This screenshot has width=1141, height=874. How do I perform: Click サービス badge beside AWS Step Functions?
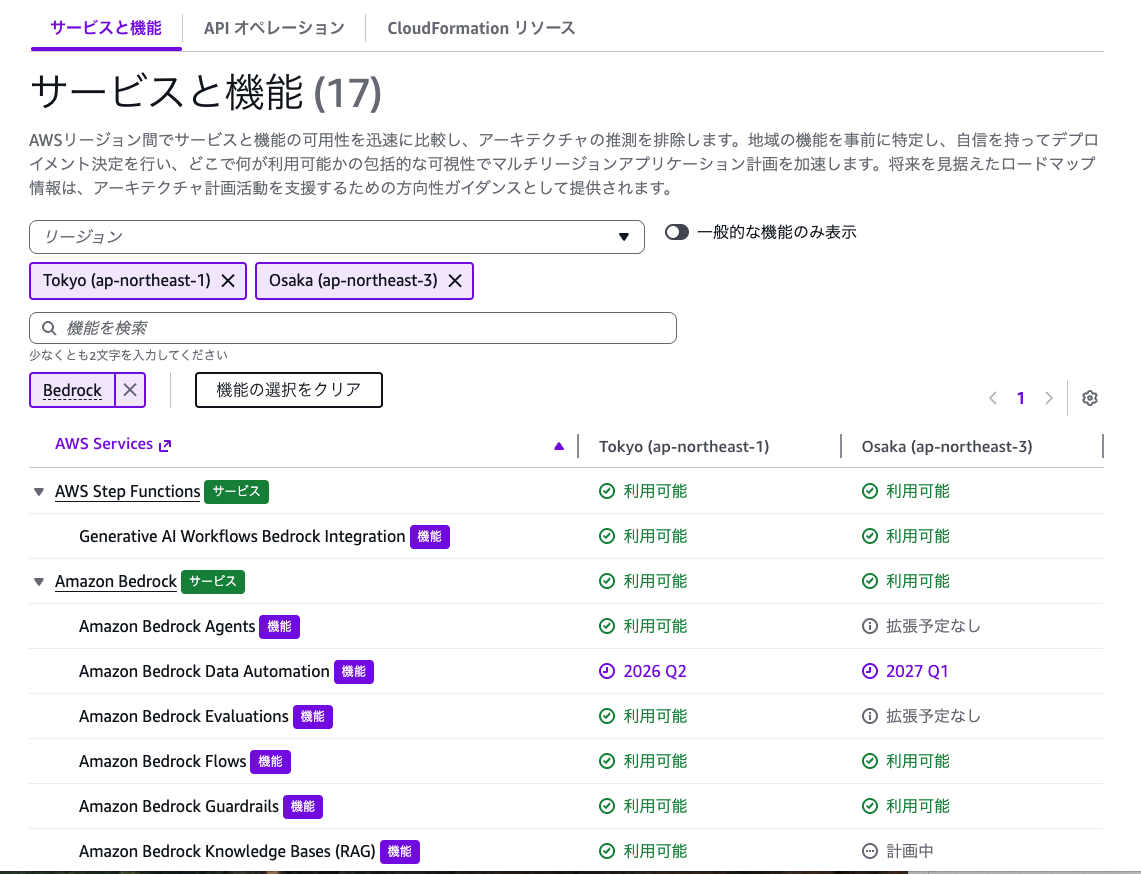pyautogui.click(x=236, y=491)
